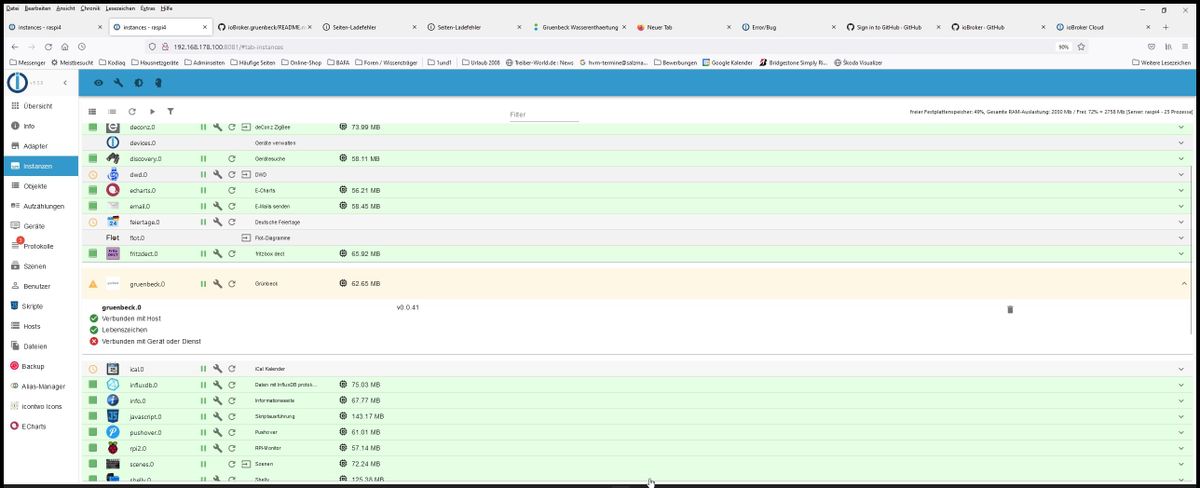Switch the light/dark theme icon in header
This screenshot has height=488, width=1200.
point(138,83)
